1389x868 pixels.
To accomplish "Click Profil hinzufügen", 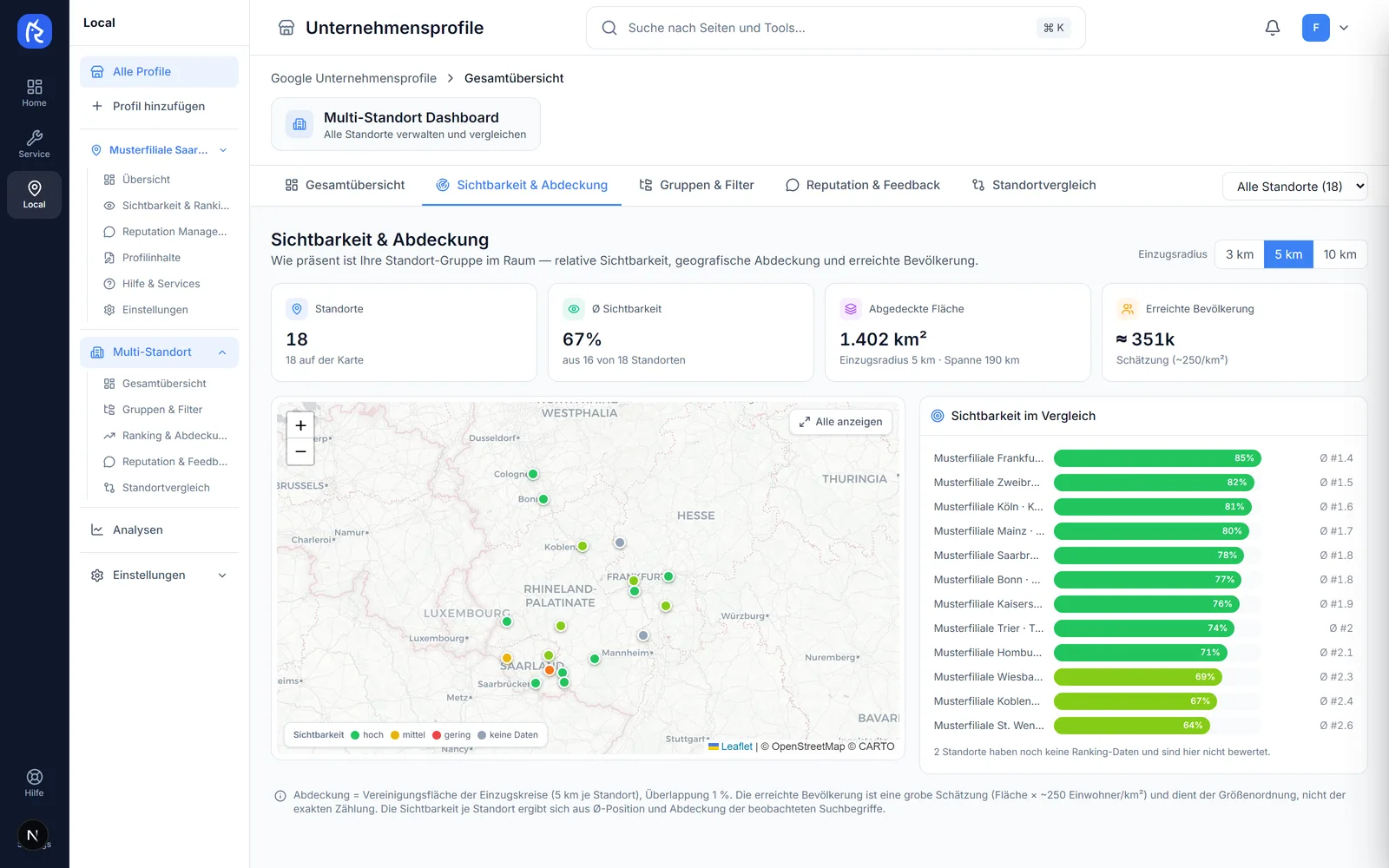I will [x=159, y=106].
